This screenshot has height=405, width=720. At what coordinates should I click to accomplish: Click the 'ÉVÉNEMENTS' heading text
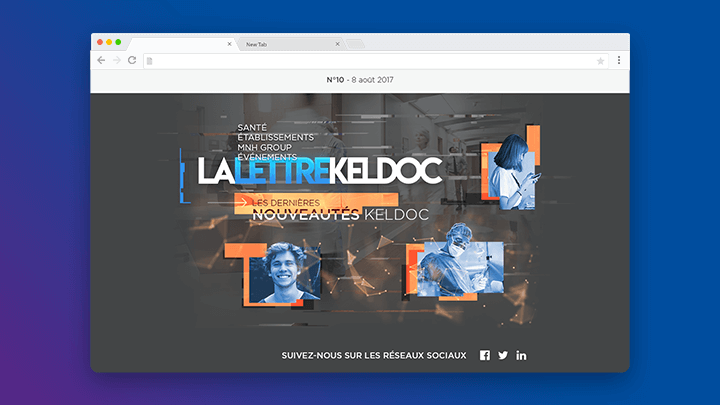pyautogui.click(x=267, y=157)
